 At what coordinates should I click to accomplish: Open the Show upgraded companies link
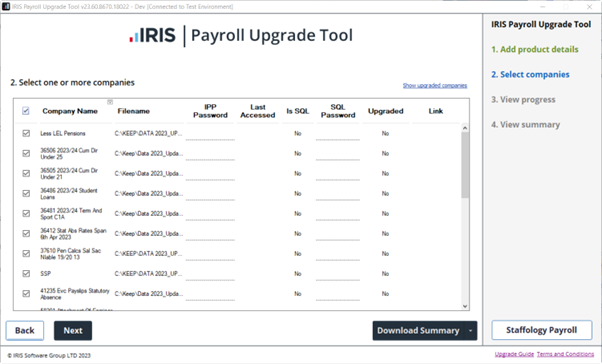point(435,85)
